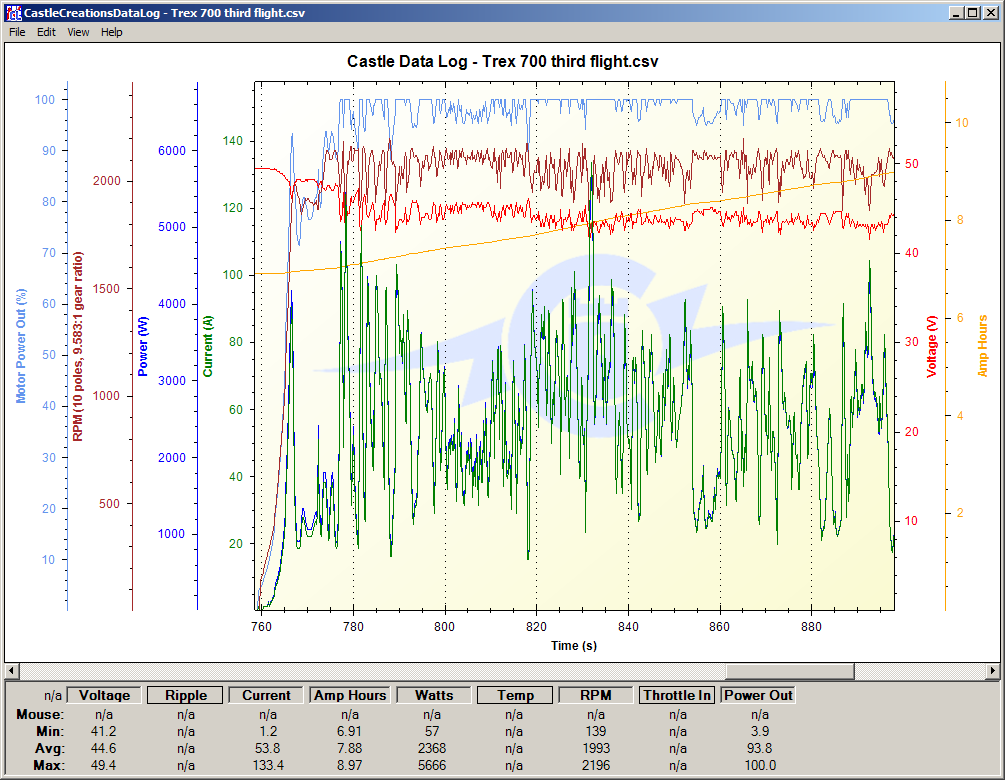Screen dimensions: 1005x780
Task: Click the 140 tick on Current axis
Action: tap(233, 141)
